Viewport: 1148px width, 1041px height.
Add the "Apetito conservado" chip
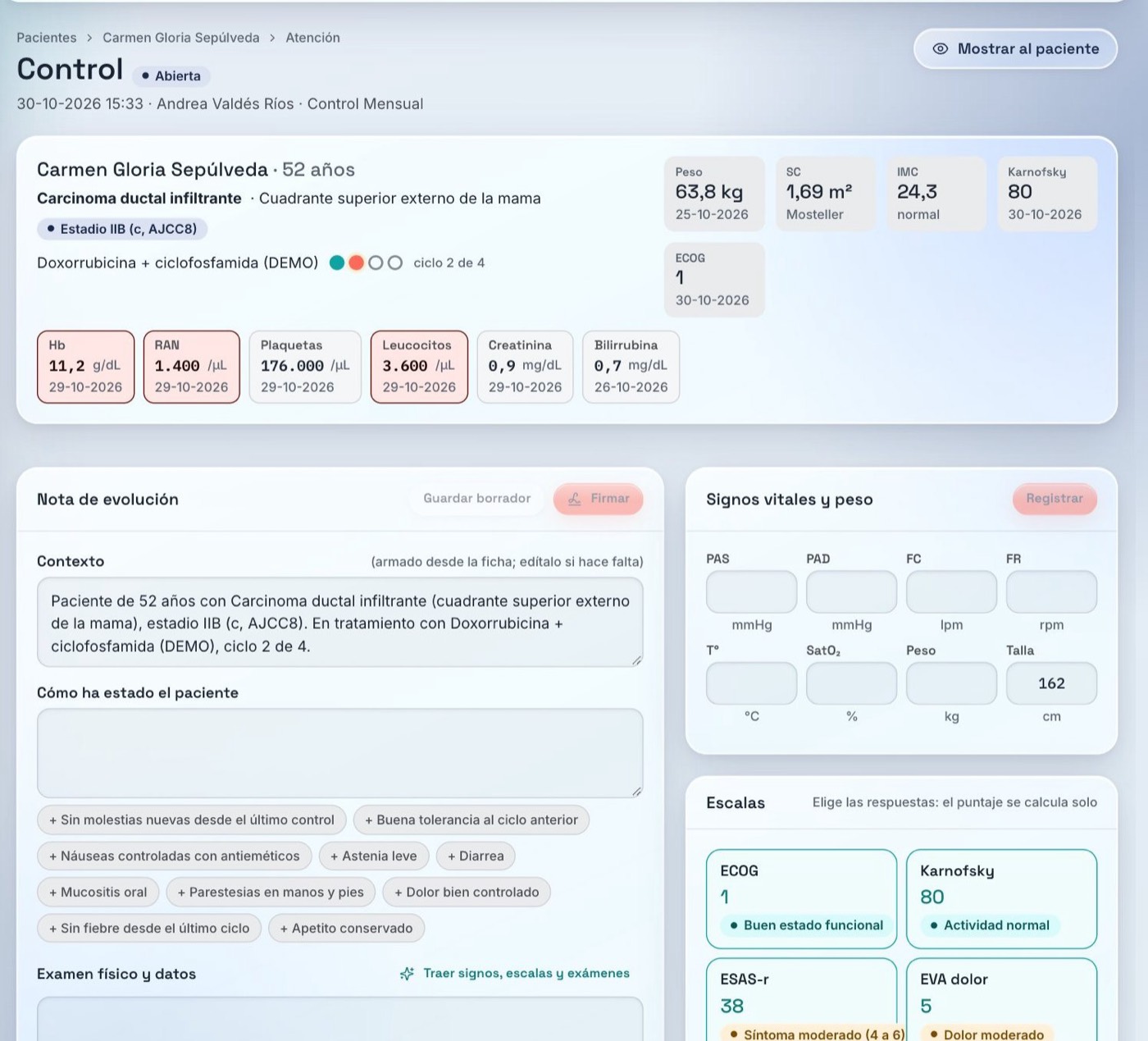coord(347,929)
